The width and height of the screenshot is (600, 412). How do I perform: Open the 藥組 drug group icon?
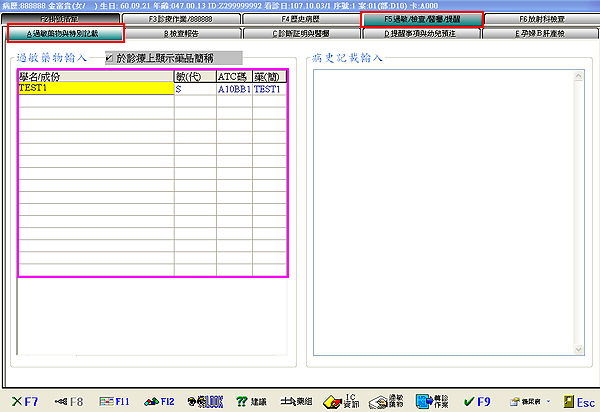coord(298,401)
